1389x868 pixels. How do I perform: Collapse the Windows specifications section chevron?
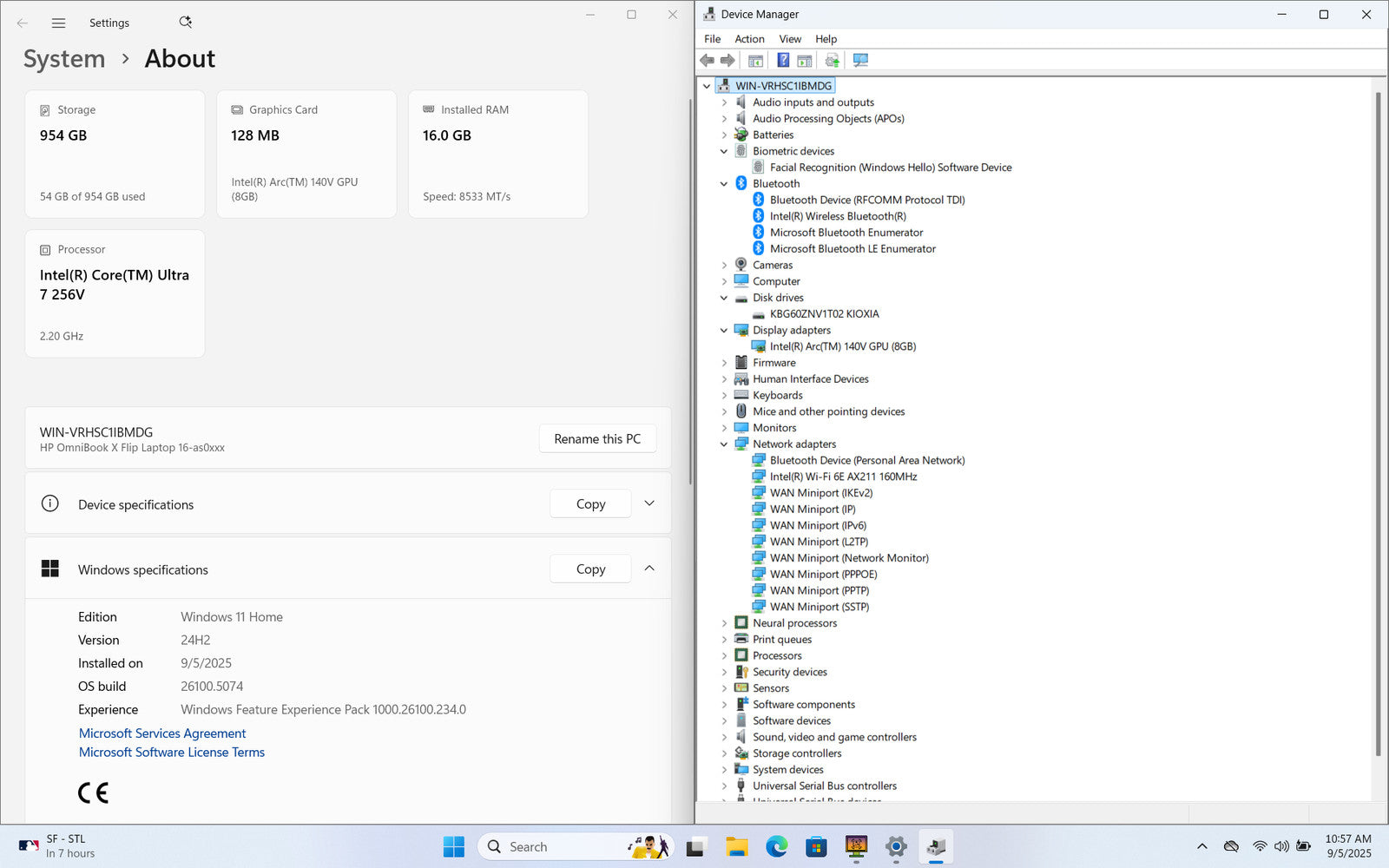[649, 569]
